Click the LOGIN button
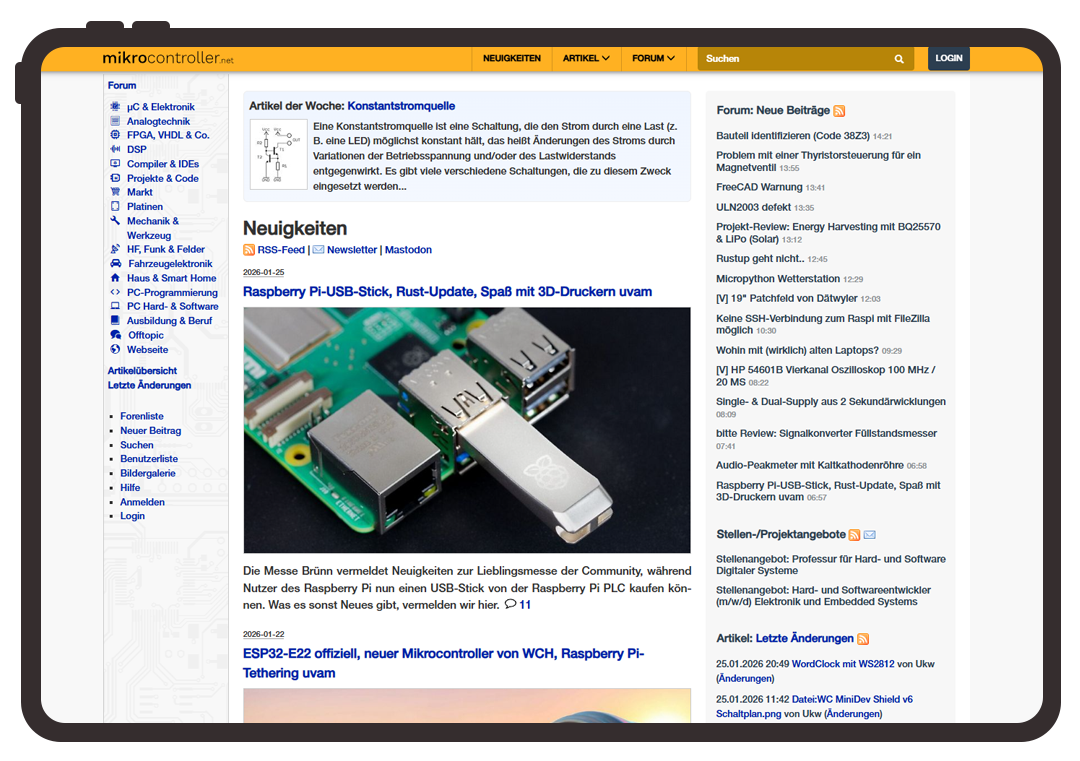This screenshot has width=1080, height=761. [948, 59]
